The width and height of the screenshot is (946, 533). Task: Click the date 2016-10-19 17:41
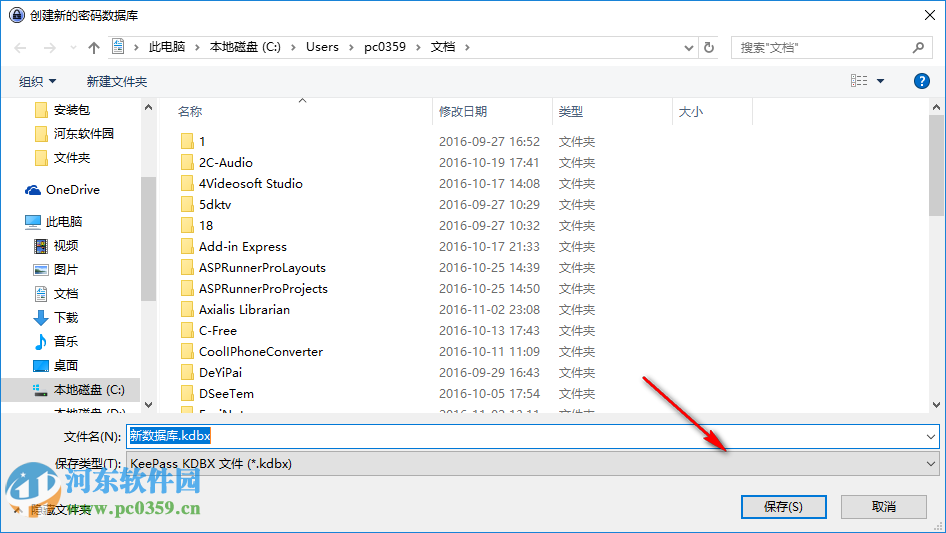(x=489, y=162)
